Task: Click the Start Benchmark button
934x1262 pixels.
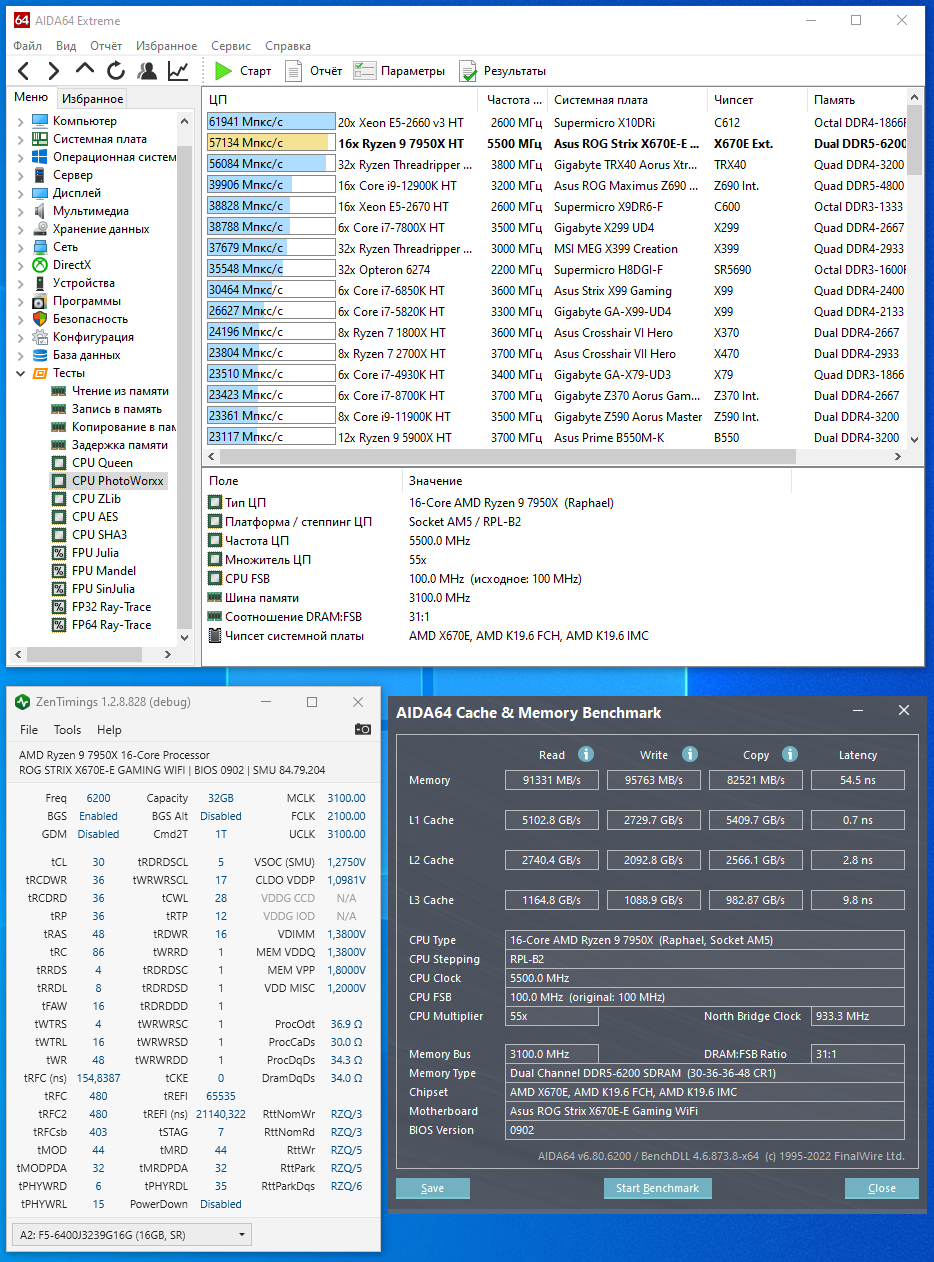Action: (658, 1188)
